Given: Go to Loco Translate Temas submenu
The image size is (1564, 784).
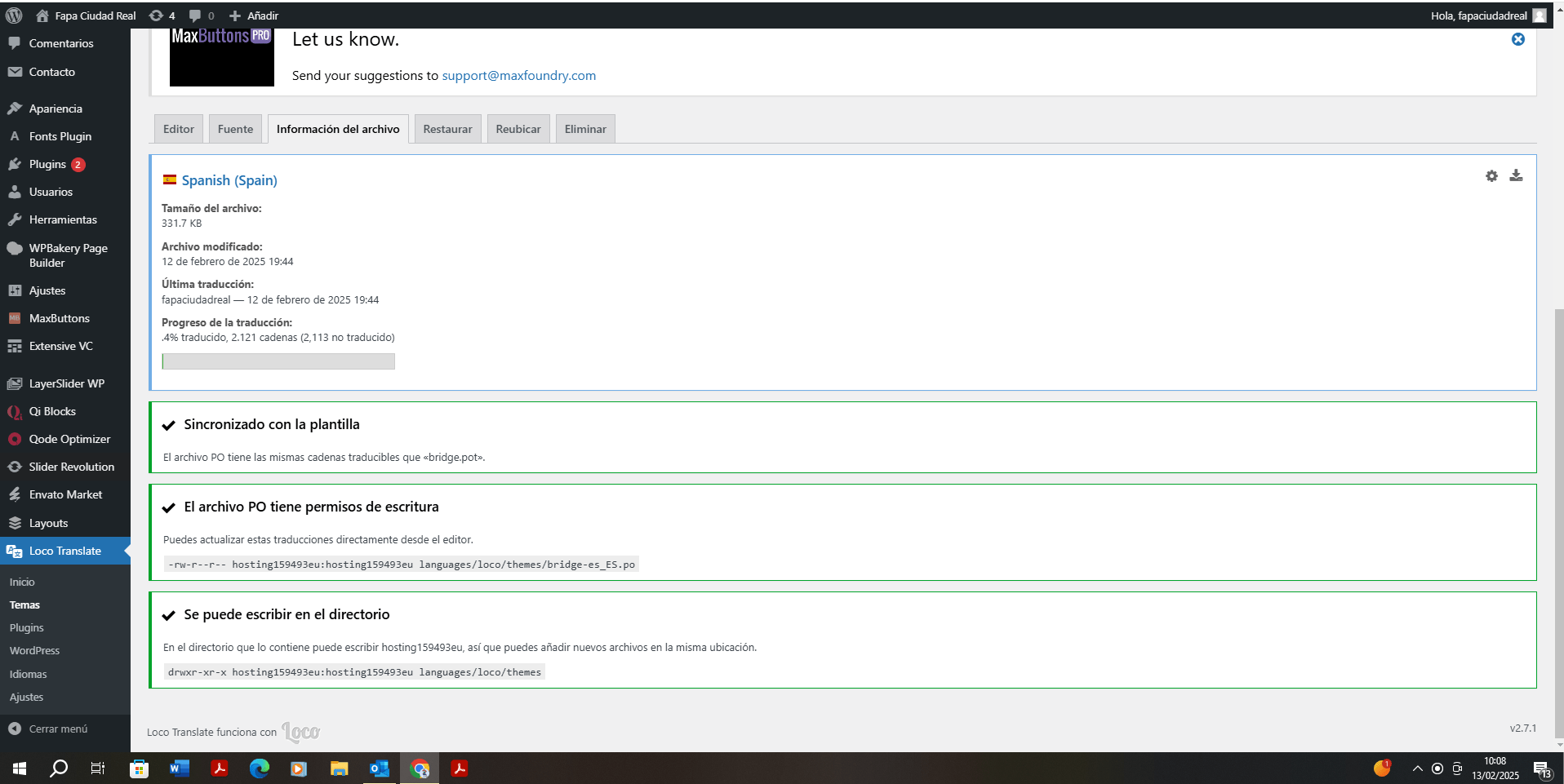Looking at the screenshot, I should [x=24, y=605].
